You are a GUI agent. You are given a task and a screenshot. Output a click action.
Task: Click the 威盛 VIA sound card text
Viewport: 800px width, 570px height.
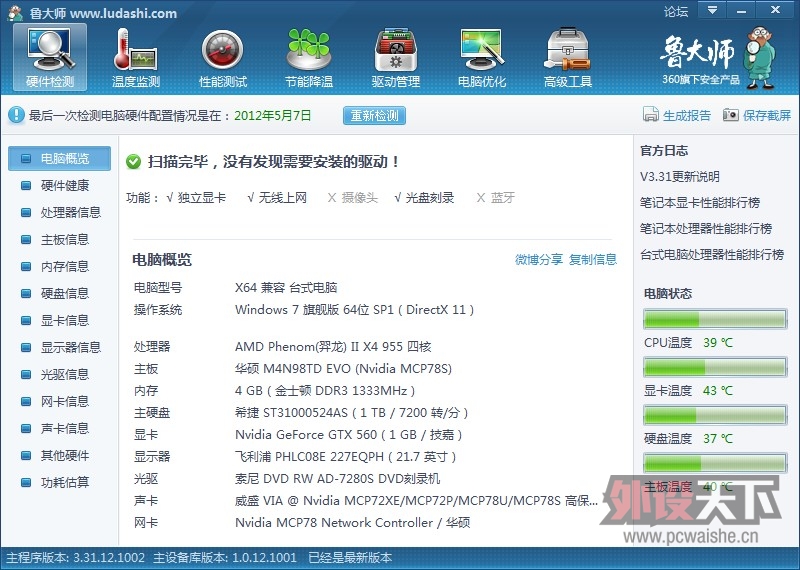[416, 501]
